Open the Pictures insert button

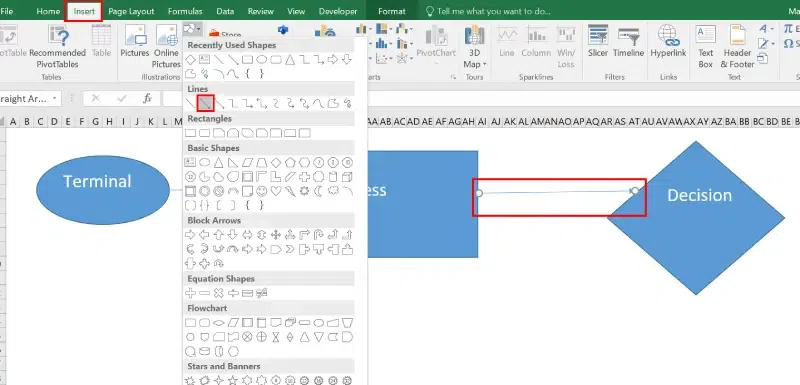135,41
